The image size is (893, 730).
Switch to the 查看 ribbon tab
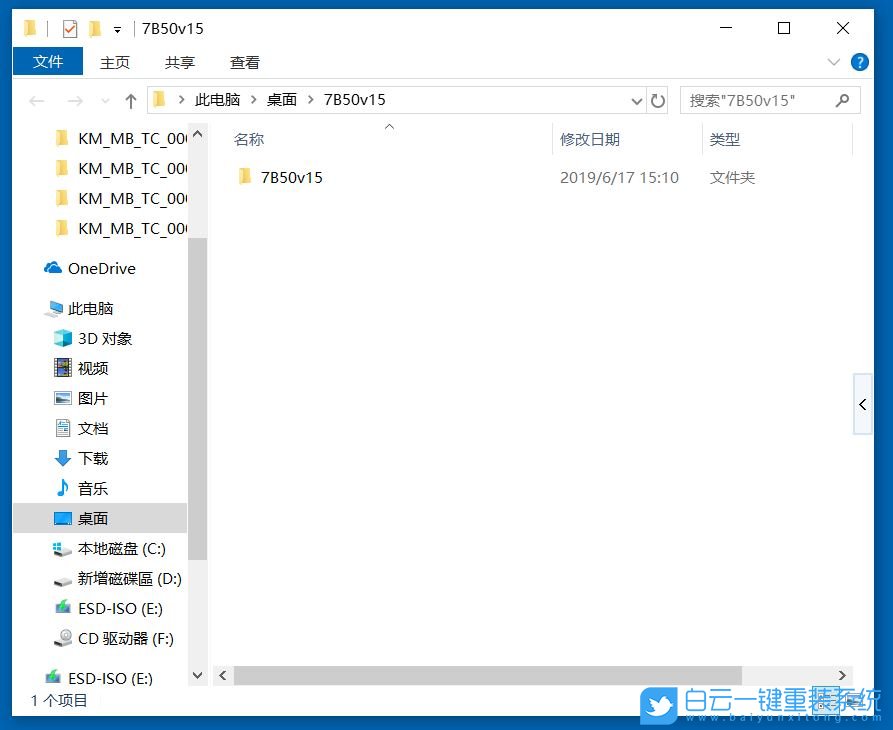click(244, 61)
